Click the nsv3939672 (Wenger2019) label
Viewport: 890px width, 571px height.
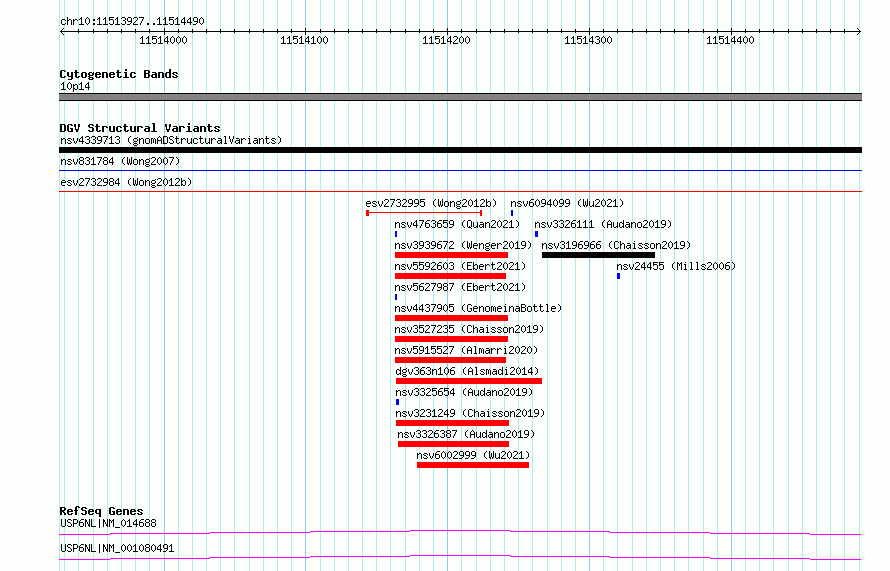463,245
